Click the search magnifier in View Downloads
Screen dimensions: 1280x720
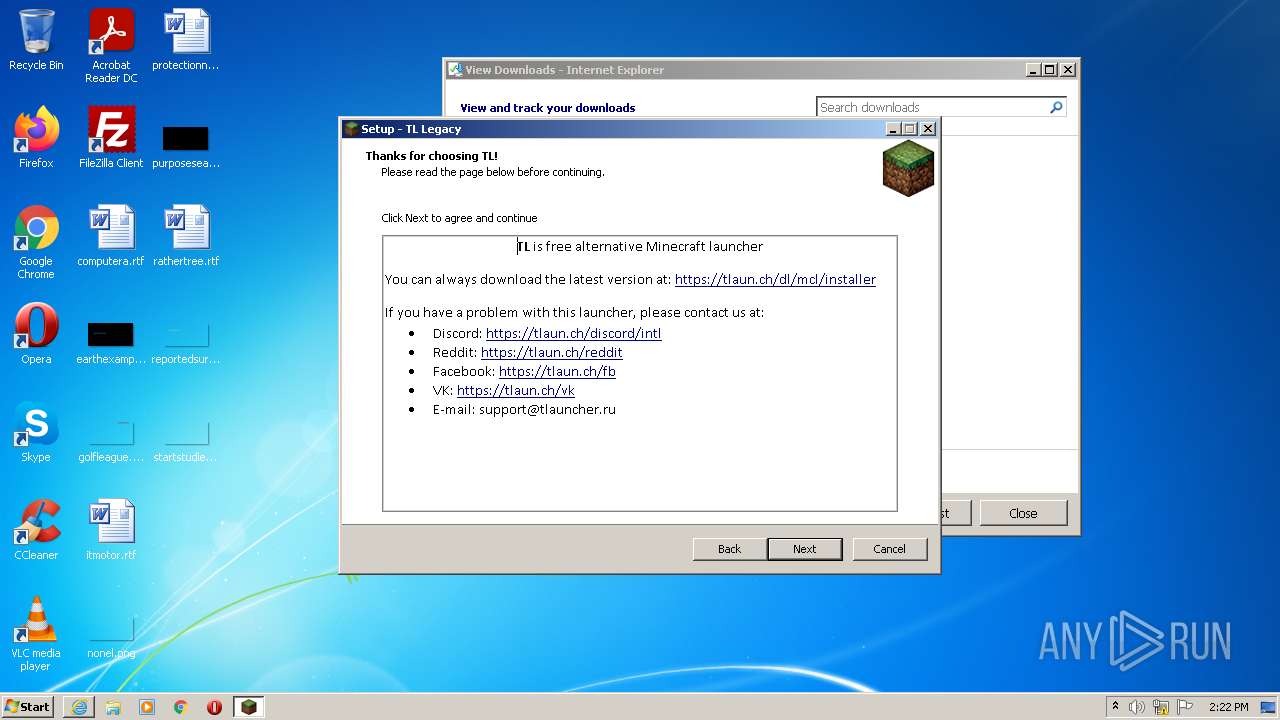[x=1056, y=107]
